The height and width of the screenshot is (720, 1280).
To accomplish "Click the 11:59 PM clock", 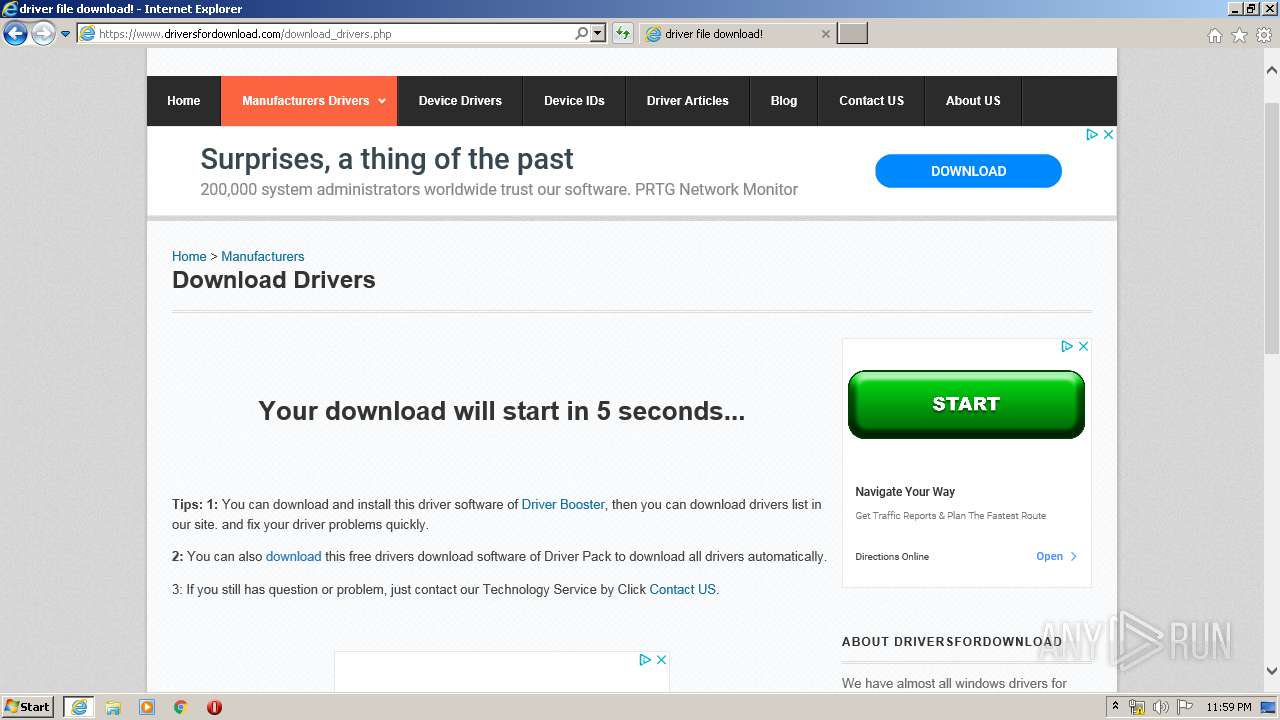I will pos(1229,707).
